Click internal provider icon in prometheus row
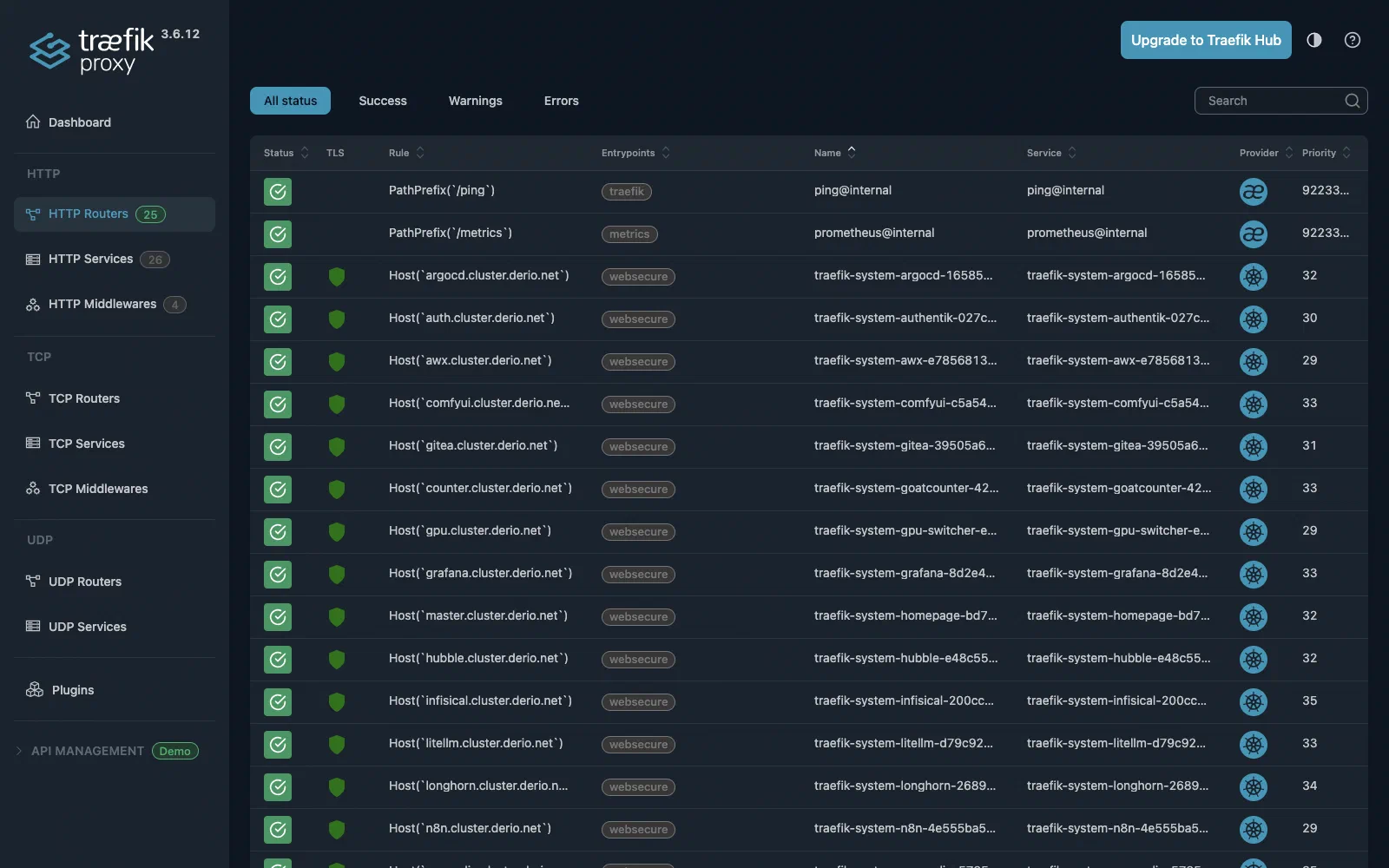1389x868 pixels. 1254,234
